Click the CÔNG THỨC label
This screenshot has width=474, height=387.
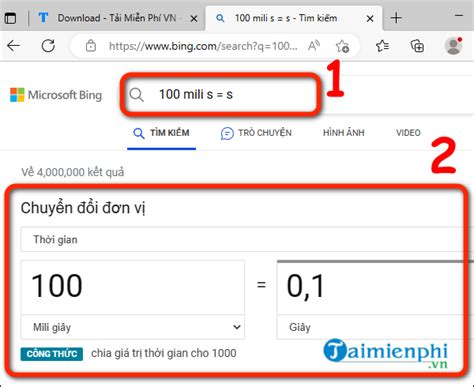click(52, 354)
